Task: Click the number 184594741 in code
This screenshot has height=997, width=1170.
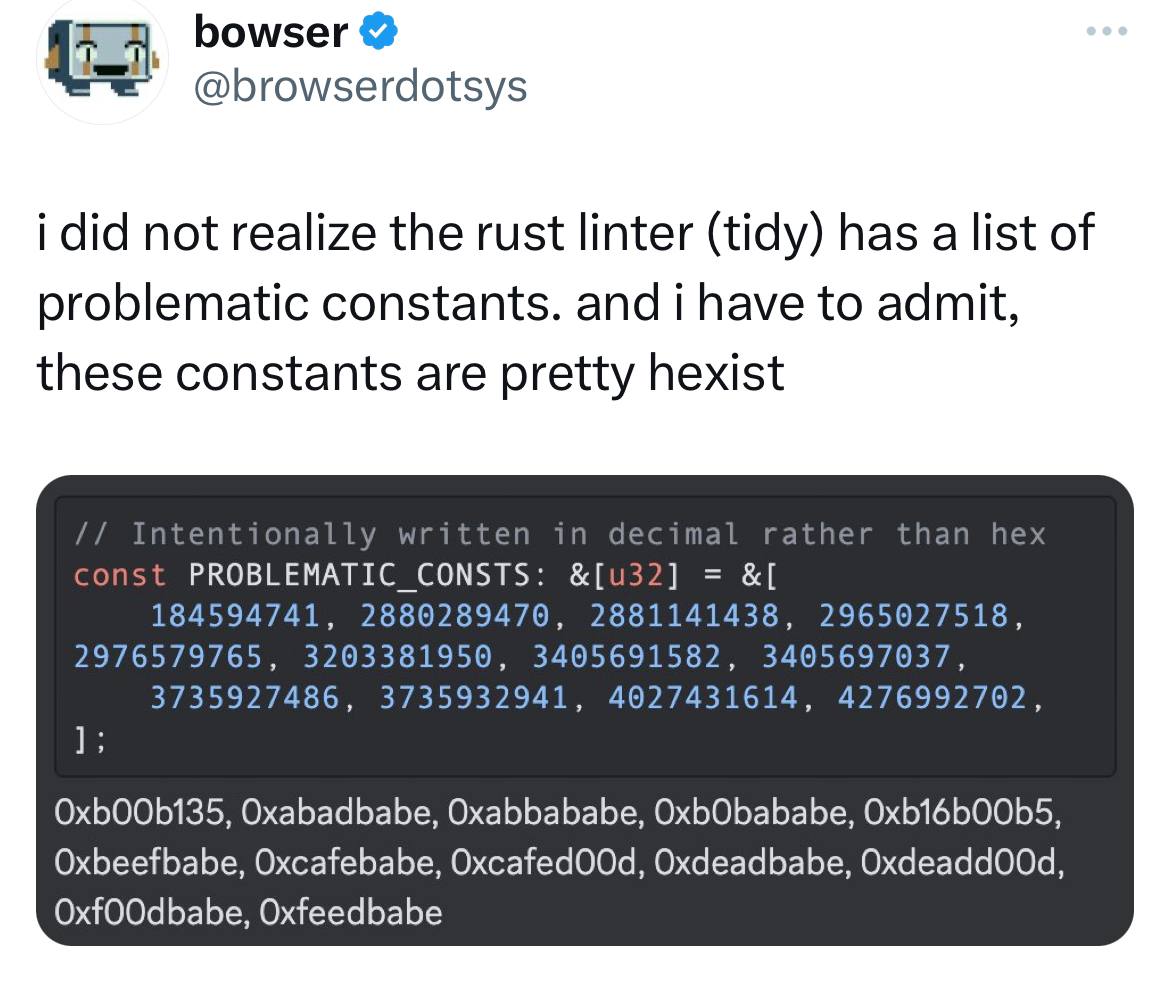Action: pyautogui.click(x=235, y=616)
